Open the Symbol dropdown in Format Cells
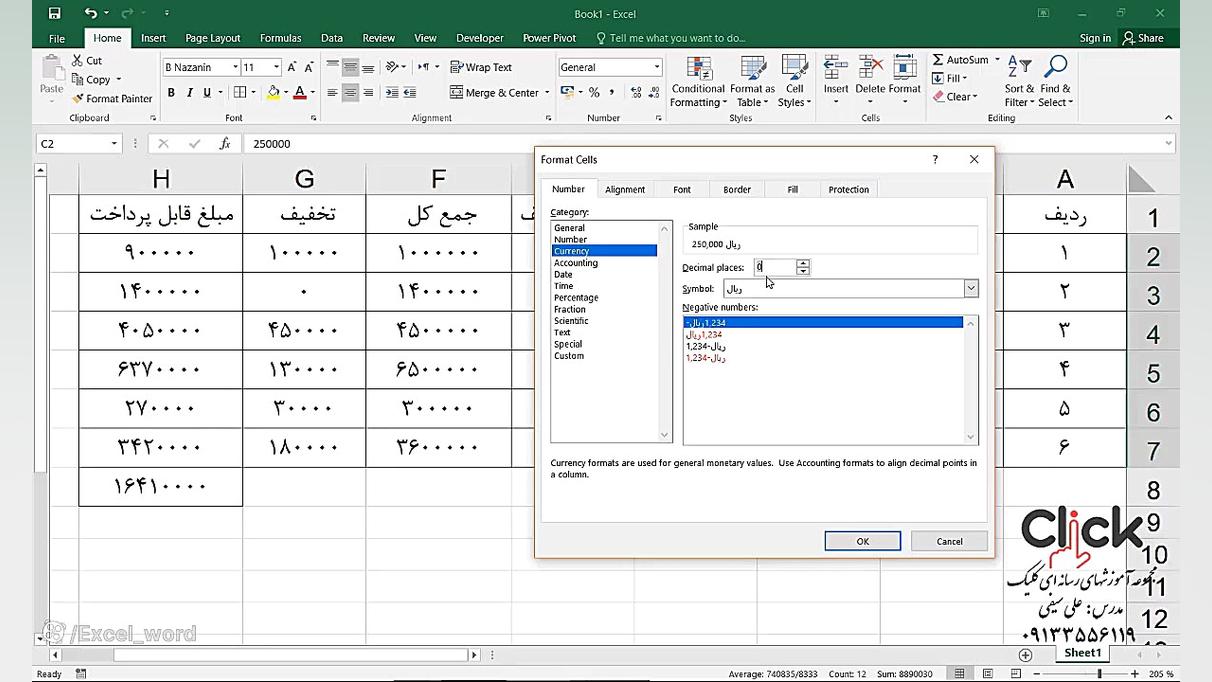1212x682 pixels. click(970, 288)
